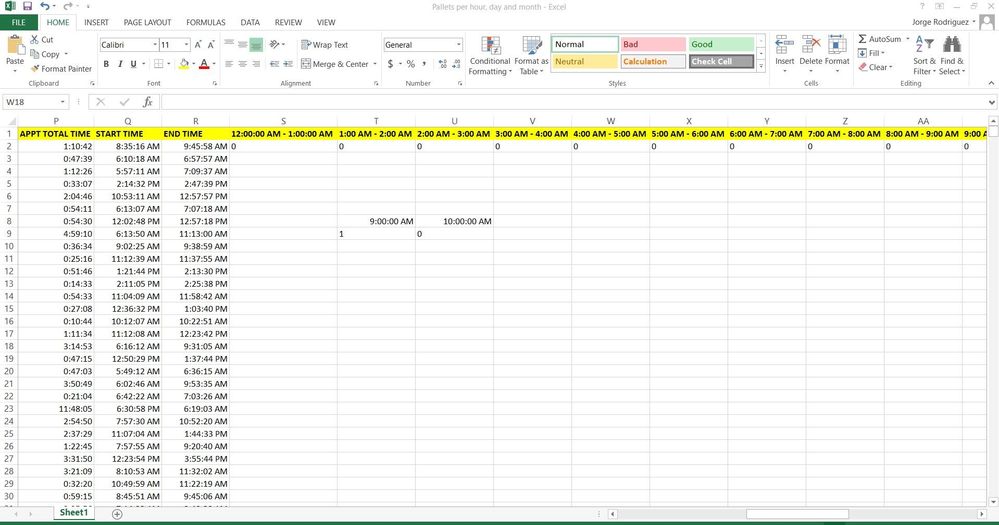Image resolution: width=999 pixels, height=525 pixels.
Task: Collapse the ribbon with the chevron
Action: (x=991, y=83)
